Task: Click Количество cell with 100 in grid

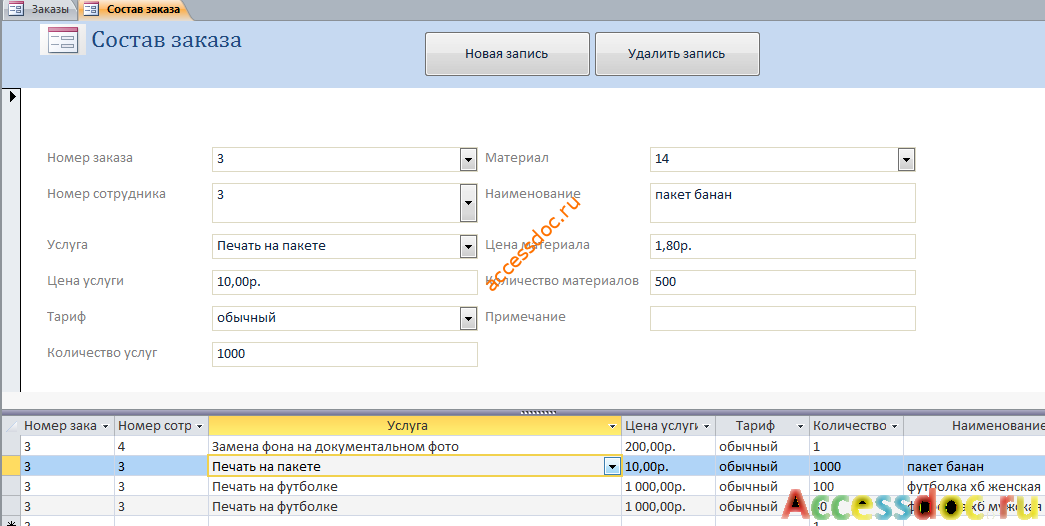Action: (856, 487)
